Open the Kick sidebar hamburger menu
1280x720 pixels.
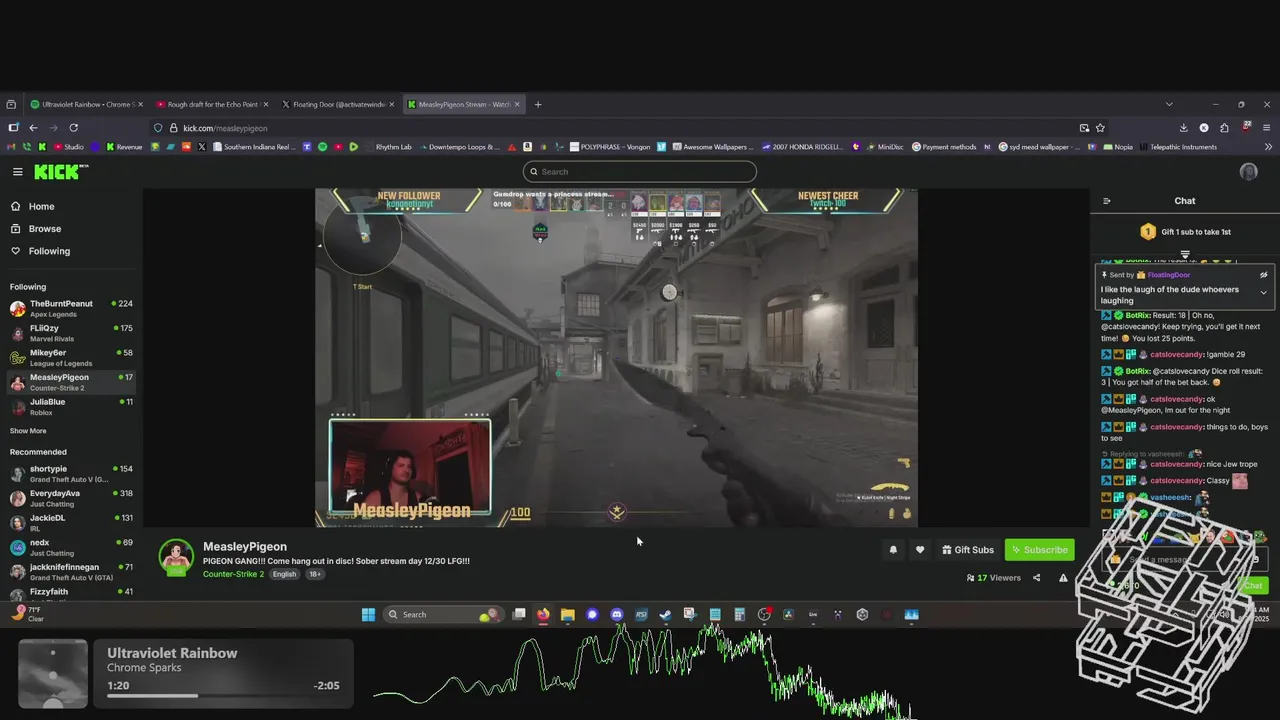click(x=17, y=172)
